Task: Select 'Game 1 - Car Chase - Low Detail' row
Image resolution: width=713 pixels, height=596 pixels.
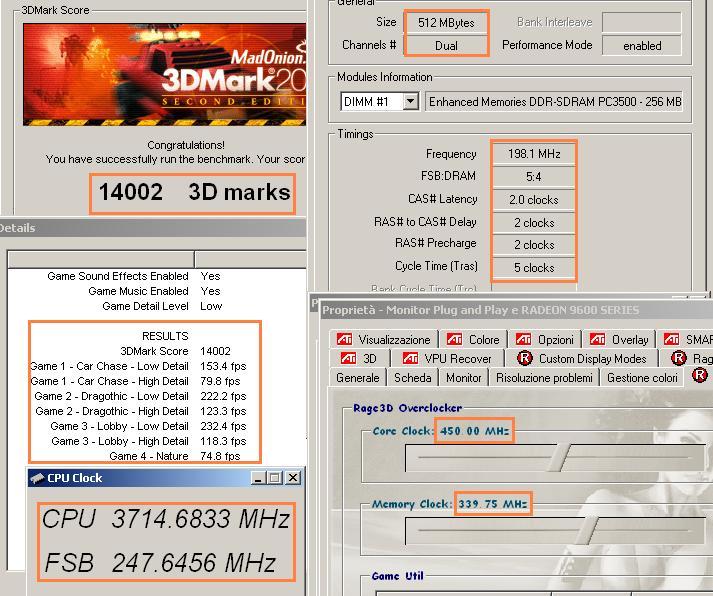Action: click(x=138, y=366)
